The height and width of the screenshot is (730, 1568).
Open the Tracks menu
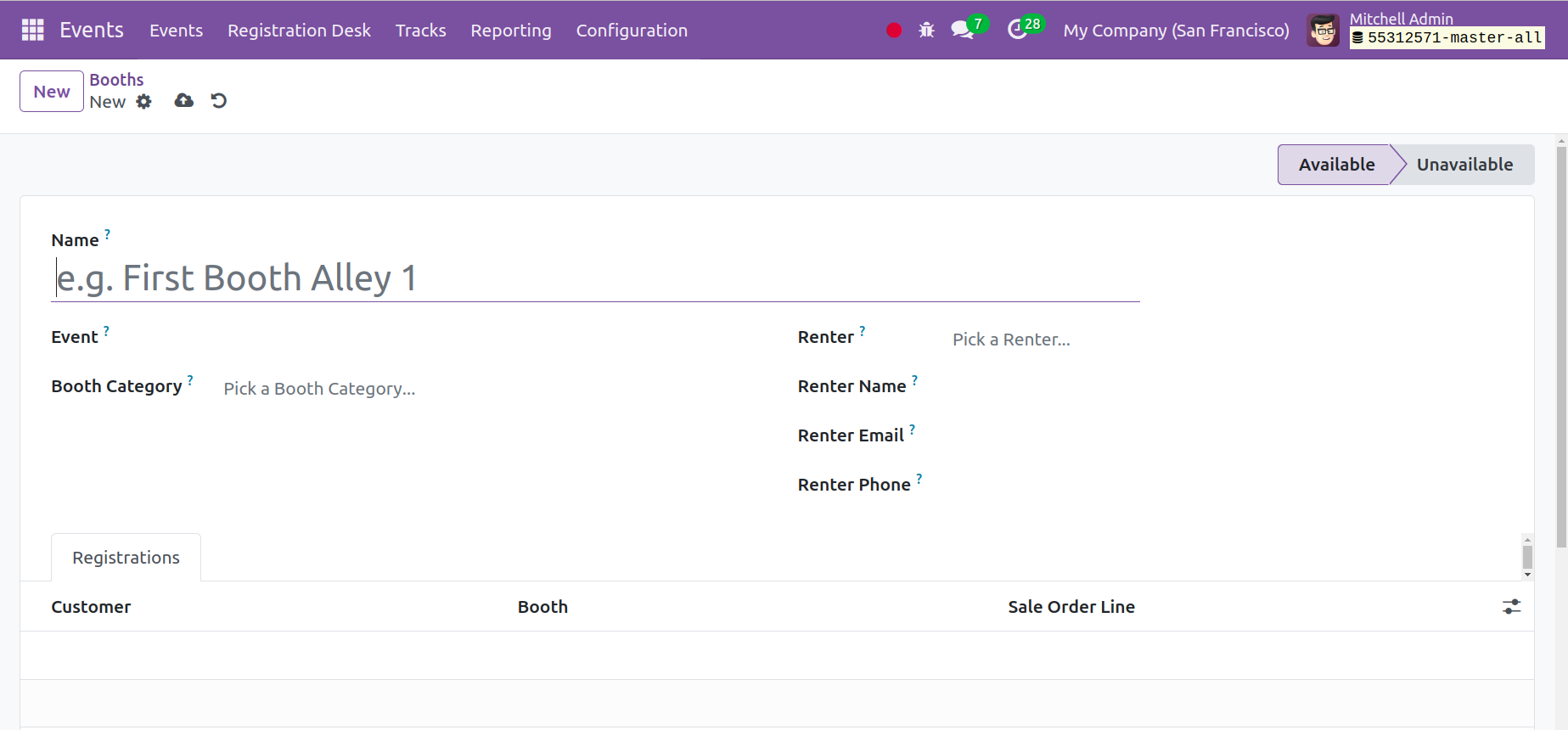tap(421, 31)
